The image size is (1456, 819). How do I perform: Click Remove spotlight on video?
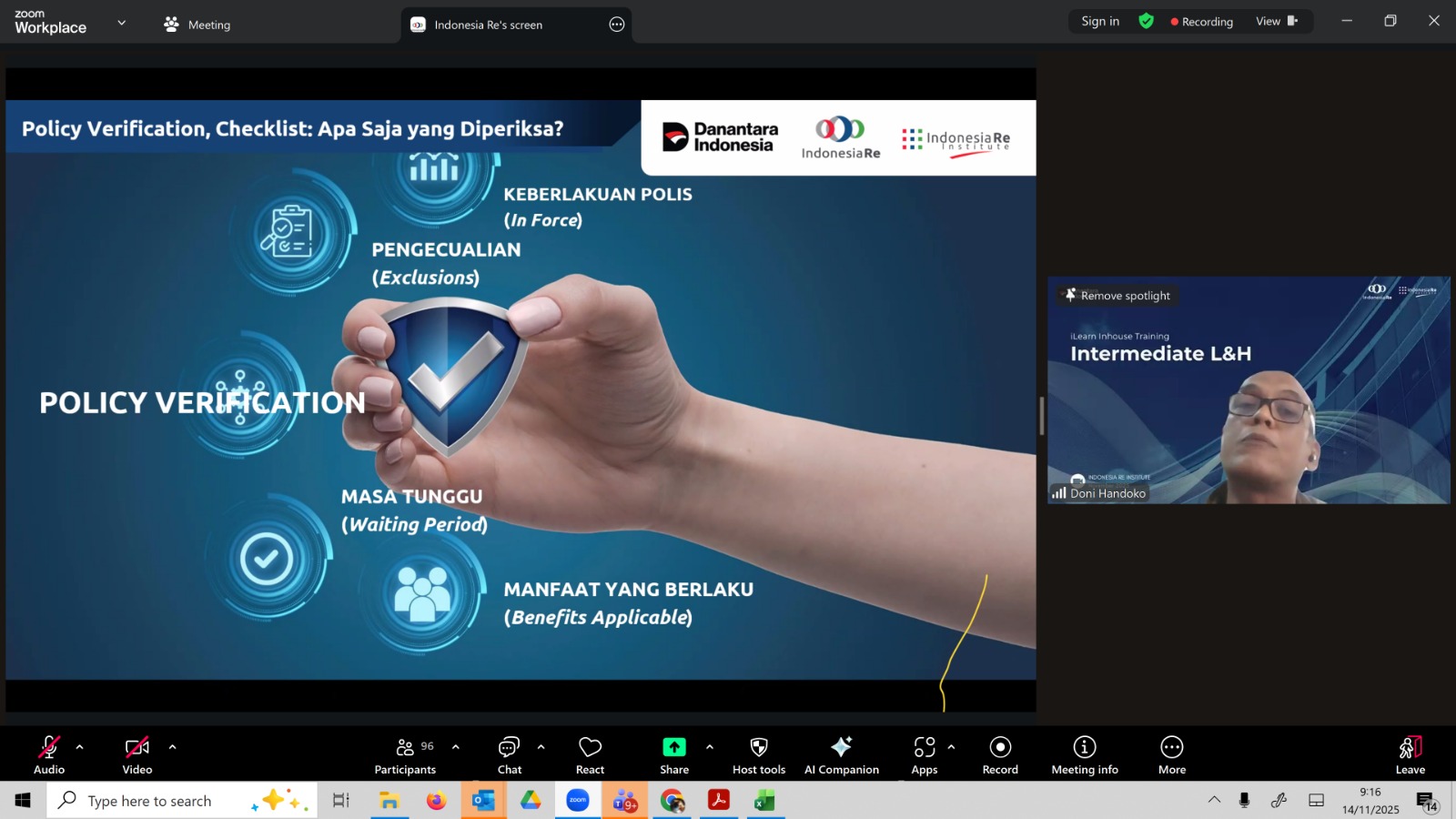coord(1117,296)
